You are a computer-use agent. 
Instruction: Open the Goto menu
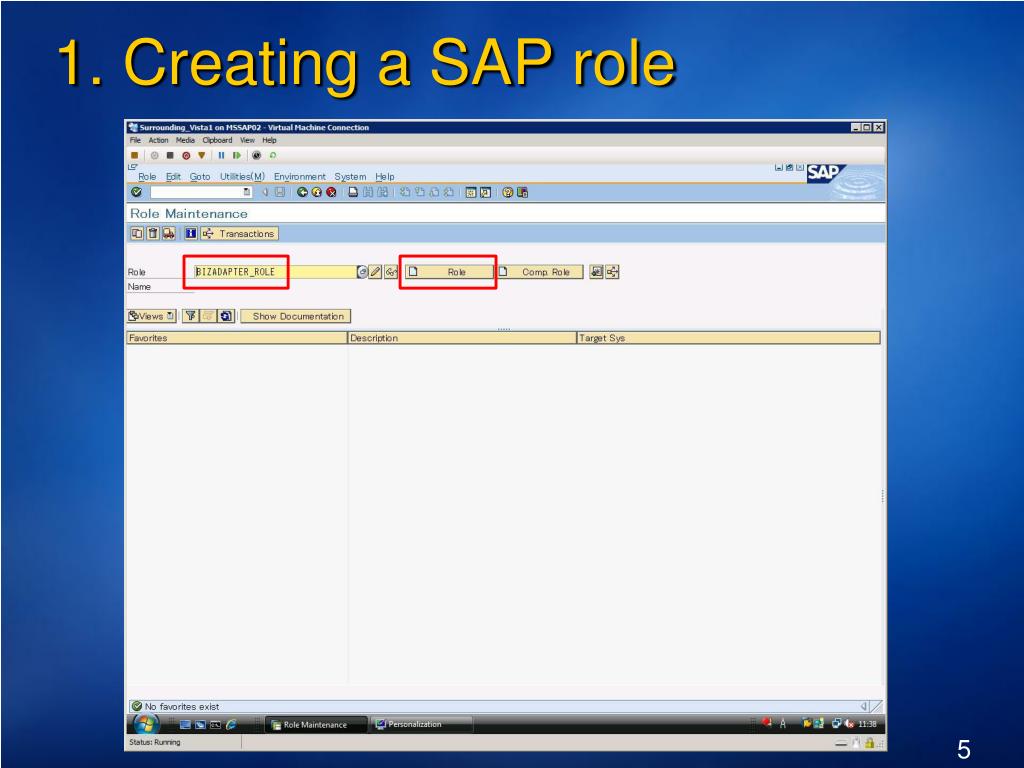200,176
